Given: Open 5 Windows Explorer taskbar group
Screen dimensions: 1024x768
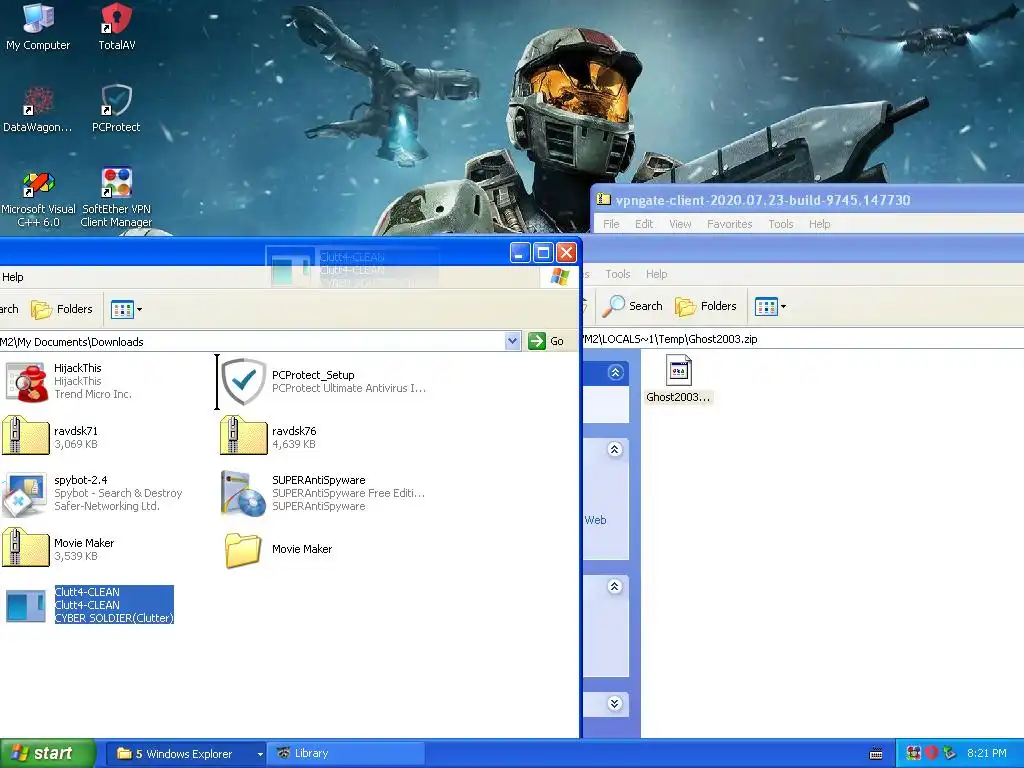Looking at the screenshot, I should point(185,754).
